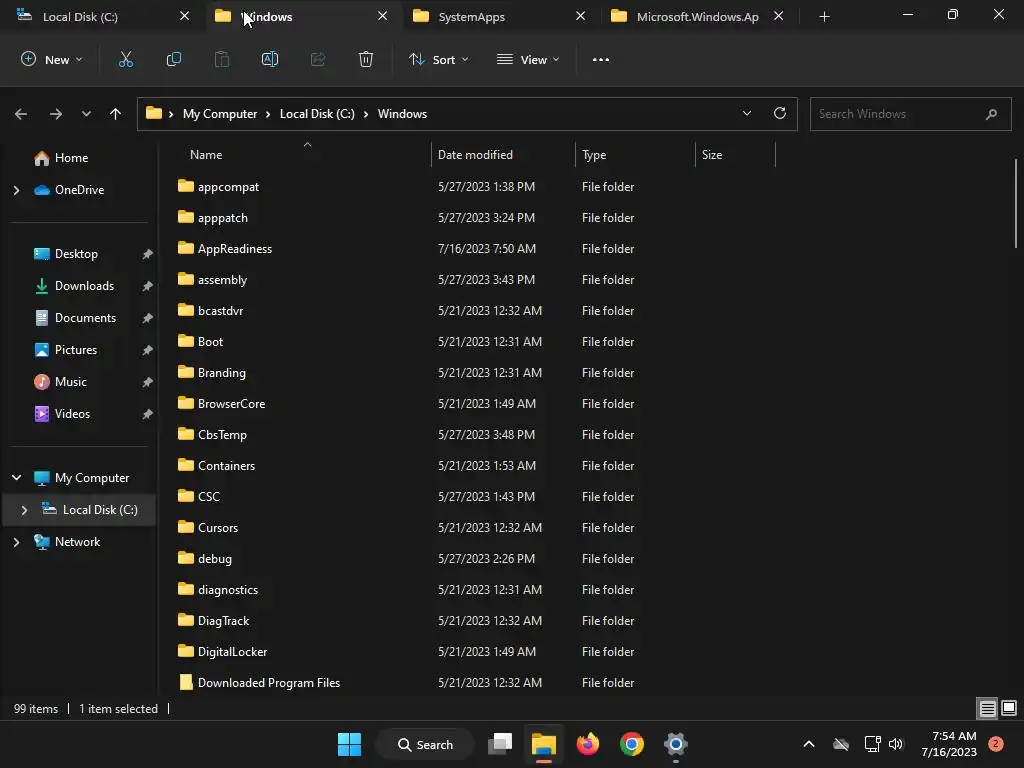Add a new tab with plus

825,16
